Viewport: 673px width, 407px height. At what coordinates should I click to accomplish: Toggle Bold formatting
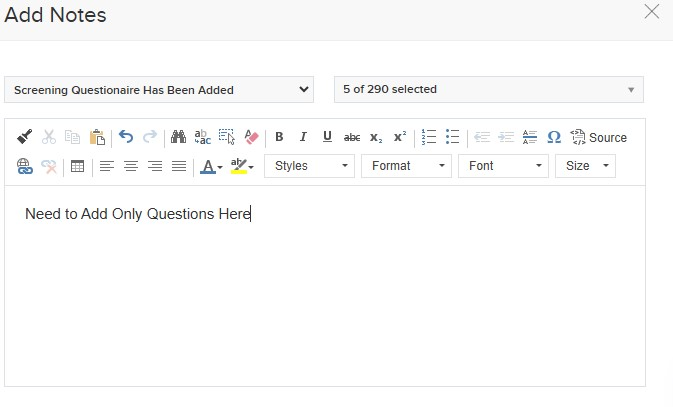click(279, 138)
